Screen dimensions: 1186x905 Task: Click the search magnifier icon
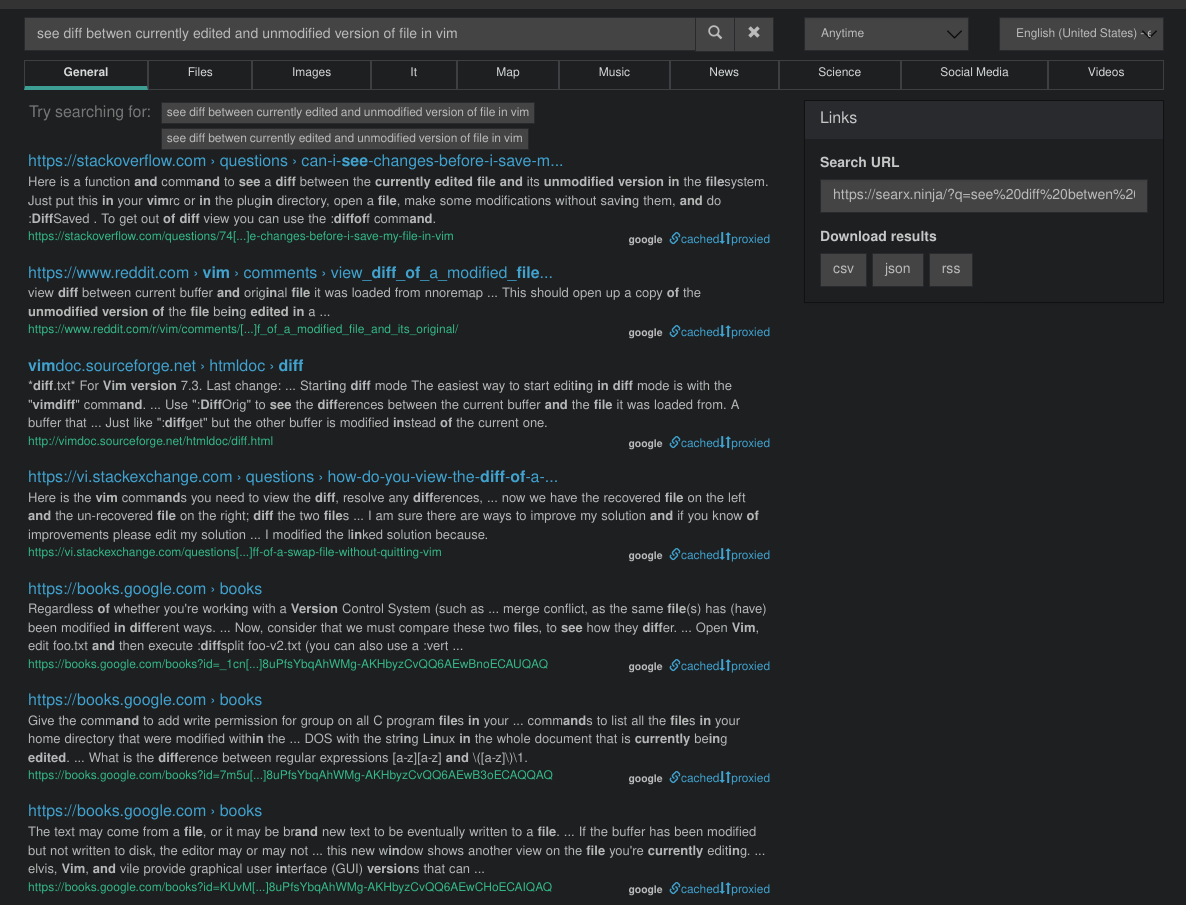coord(714,33)
